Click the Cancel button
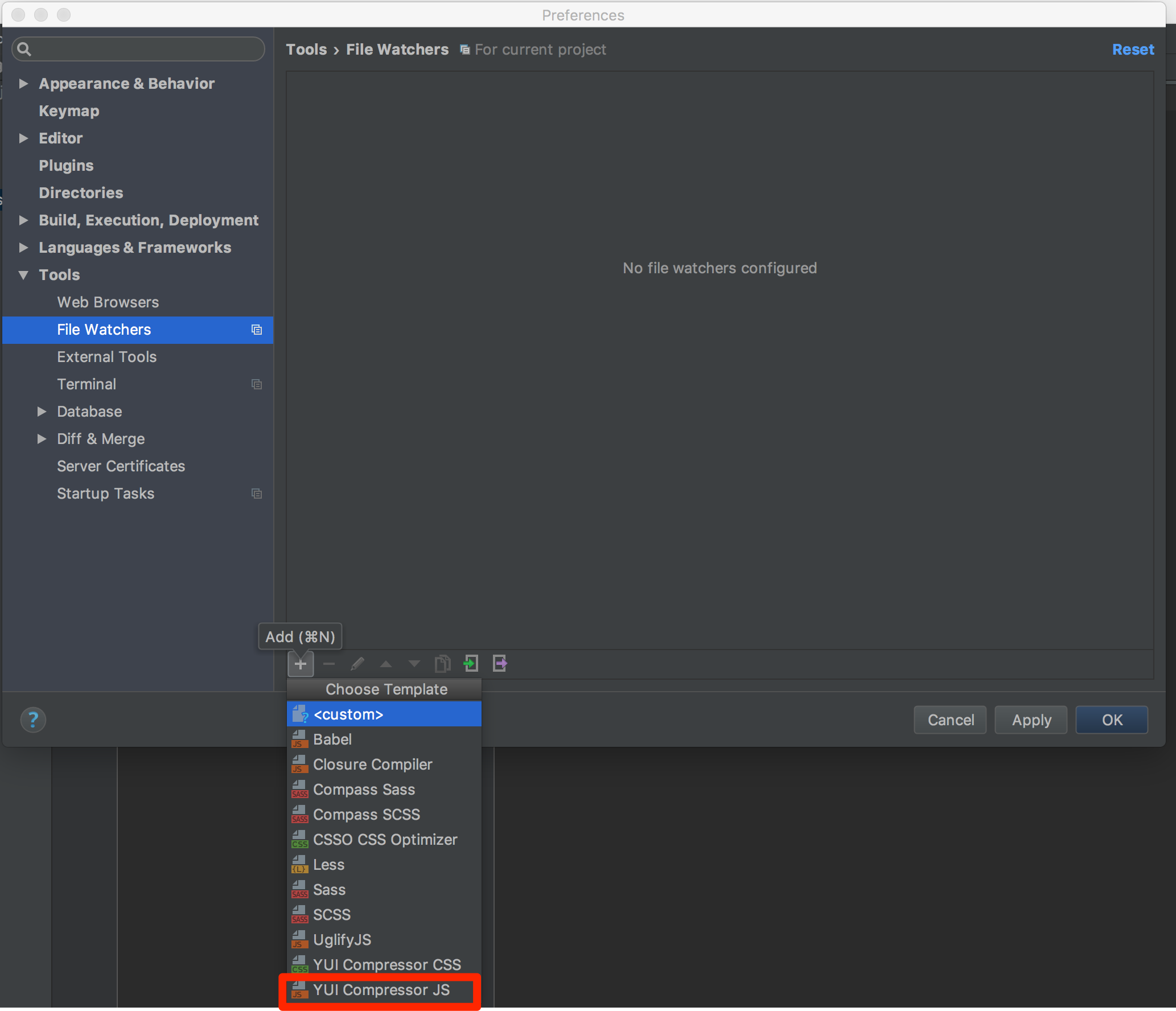This screenshot has height=1011, width=1176. (950, 720)
